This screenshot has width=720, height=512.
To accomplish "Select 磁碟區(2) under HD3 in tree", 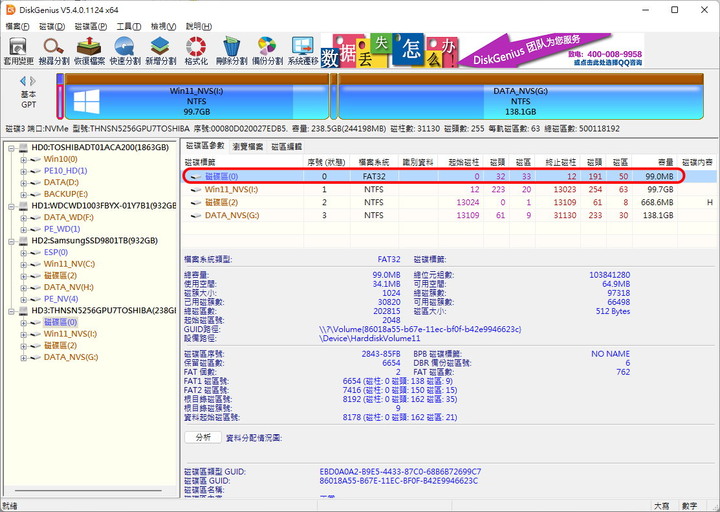I will pos(60,345).
